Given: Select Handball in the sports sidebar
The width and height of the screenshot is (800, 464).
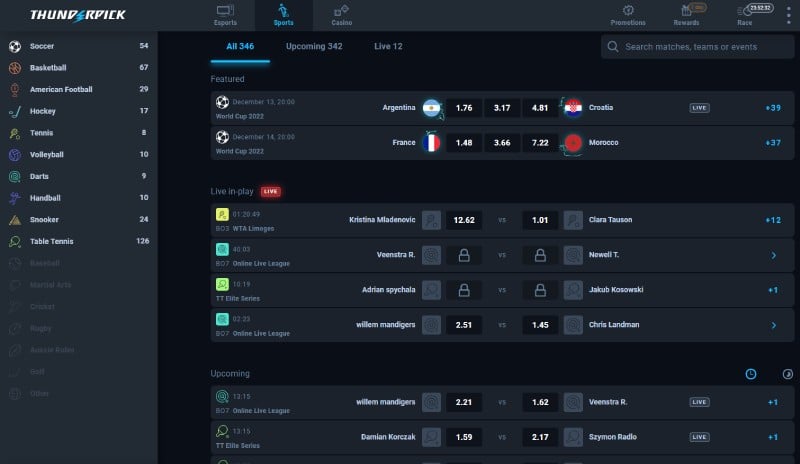Looking at the screenshot, I should pyautogui.click(x=79, y=198).
